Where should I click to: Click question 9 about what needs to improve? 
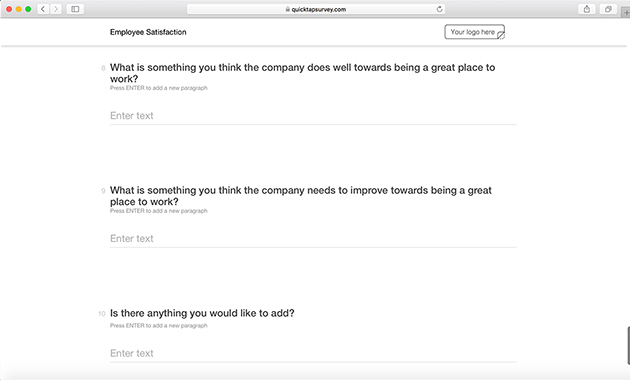[301, 196]
